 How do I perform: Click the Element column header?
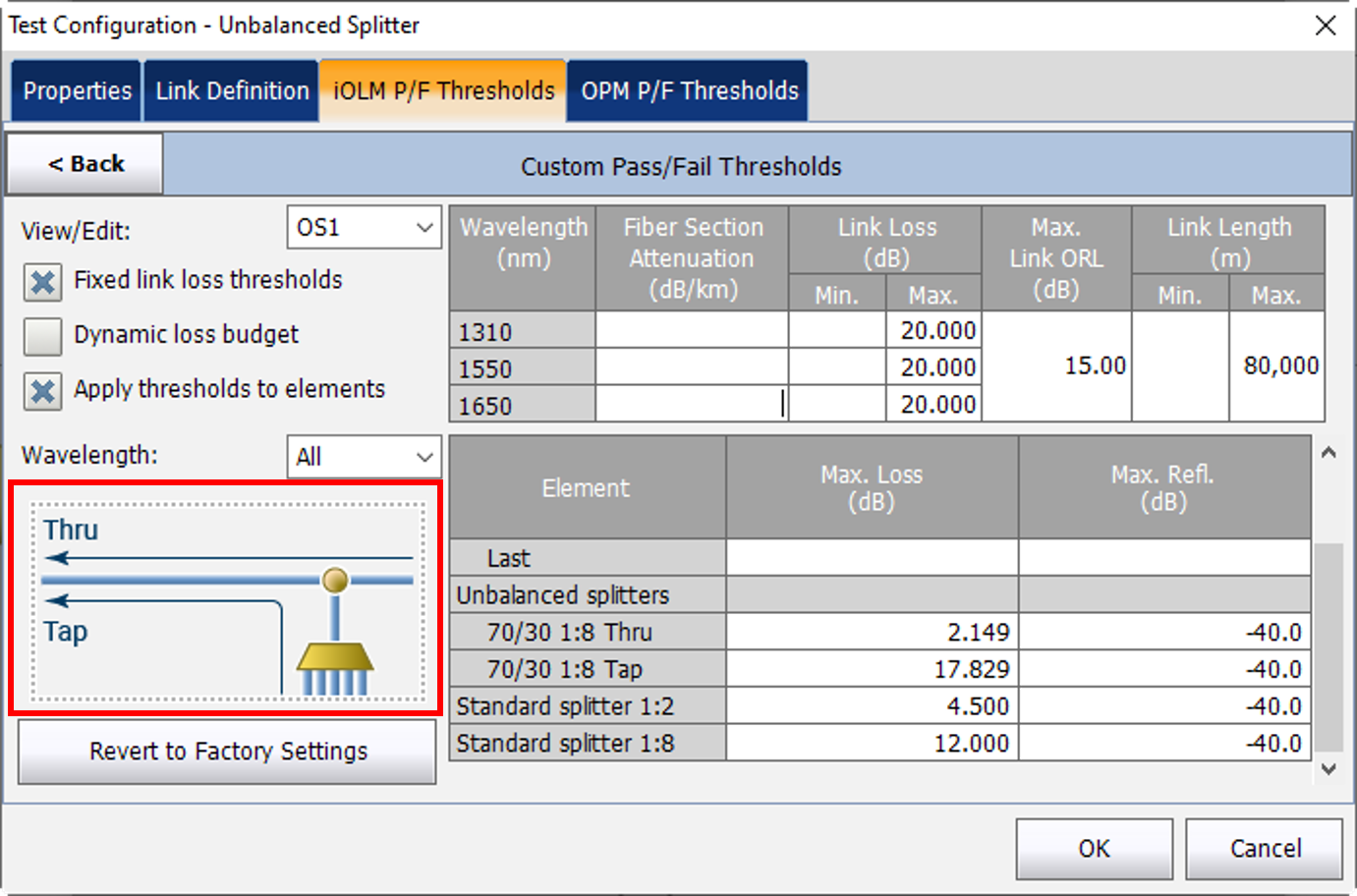click(588, 487)
